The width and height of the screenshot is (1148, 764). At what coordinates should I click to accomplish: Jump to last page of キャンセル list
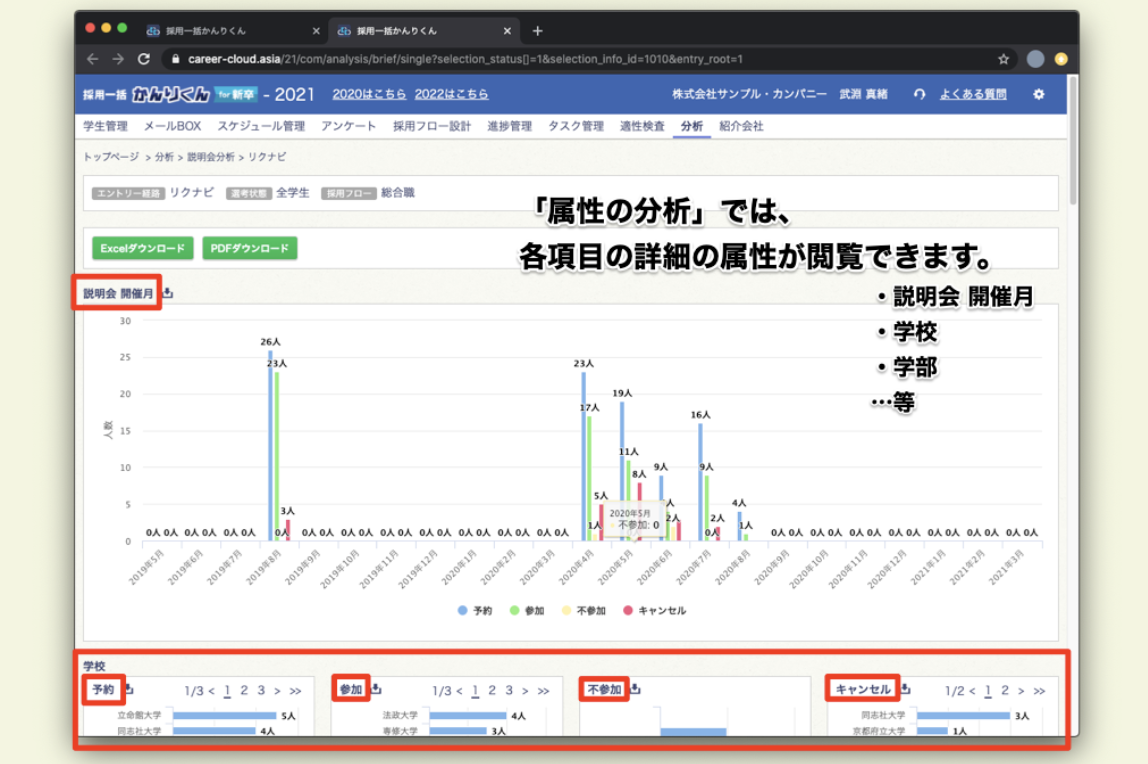click(1040, 691)
